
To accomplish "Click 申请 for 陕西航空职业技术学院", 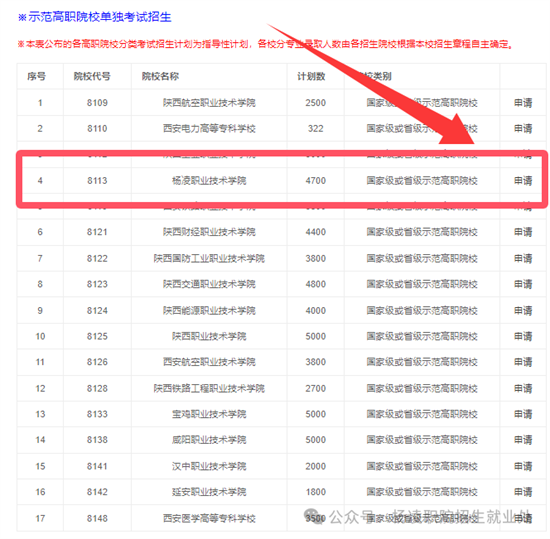I will tap(523, 103).
